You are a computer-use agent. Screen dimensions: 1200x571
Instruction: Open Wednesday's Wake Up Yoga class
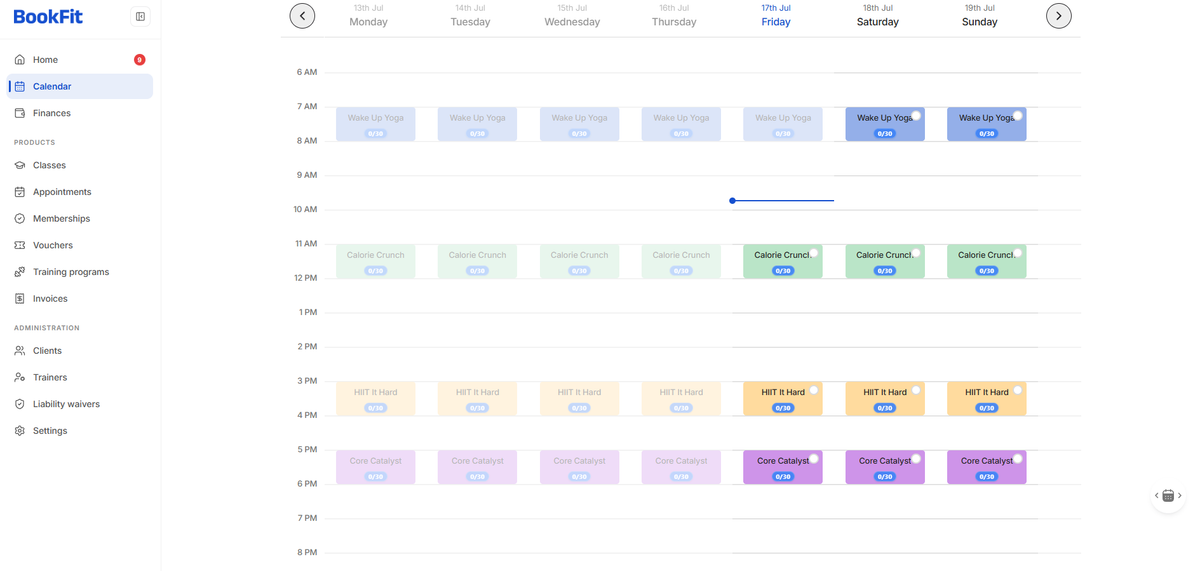[579, 124]
